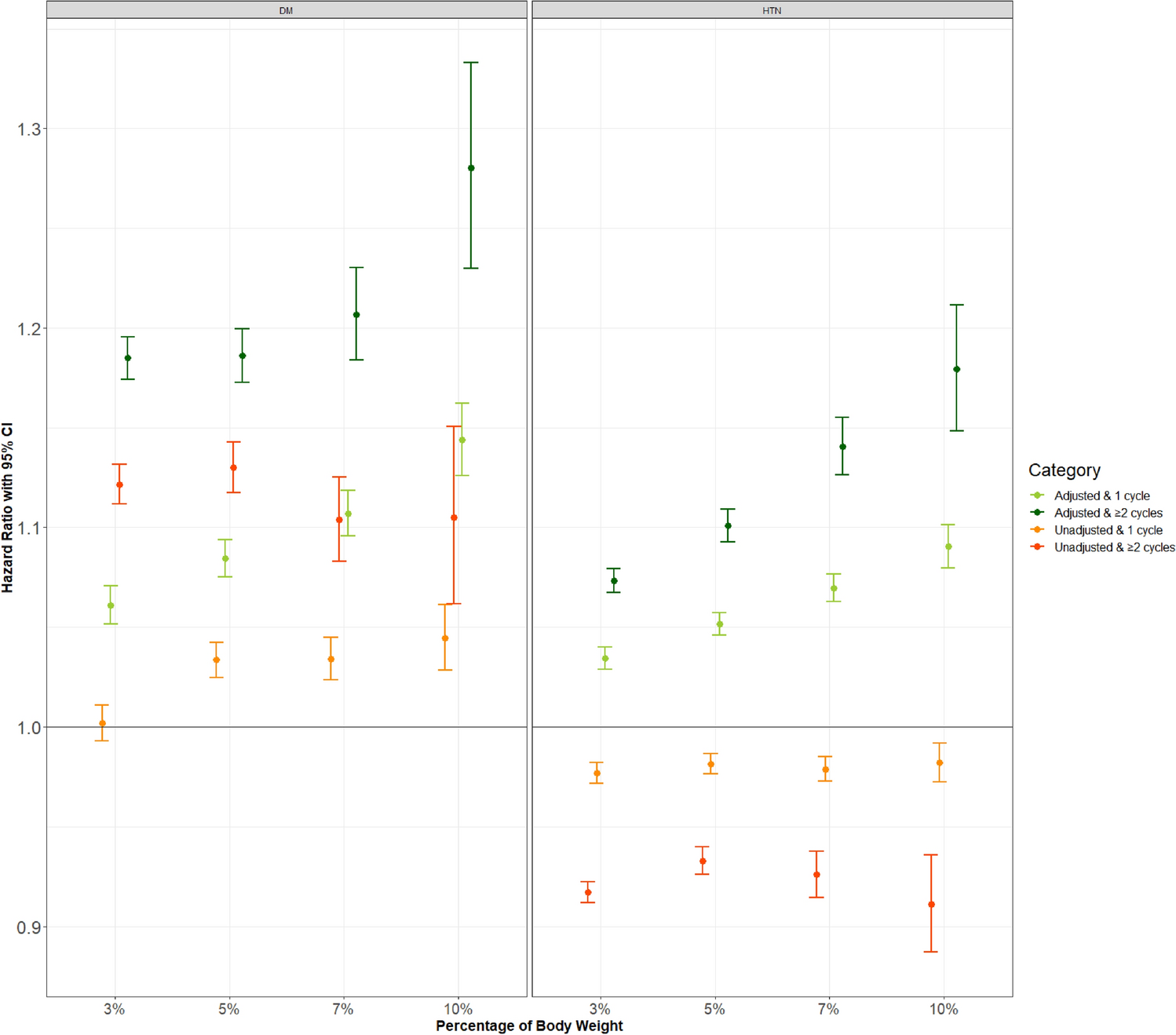Click the light green point at 5% in DM panel
The width and height of the screenshot is (1176, 1035).
coord(225,559)
